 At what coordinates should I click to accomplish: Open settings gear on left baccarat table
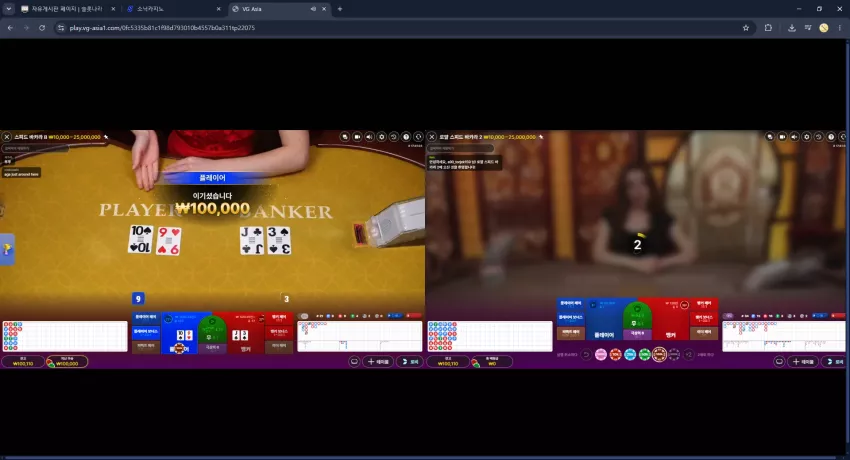pos(382,137)
